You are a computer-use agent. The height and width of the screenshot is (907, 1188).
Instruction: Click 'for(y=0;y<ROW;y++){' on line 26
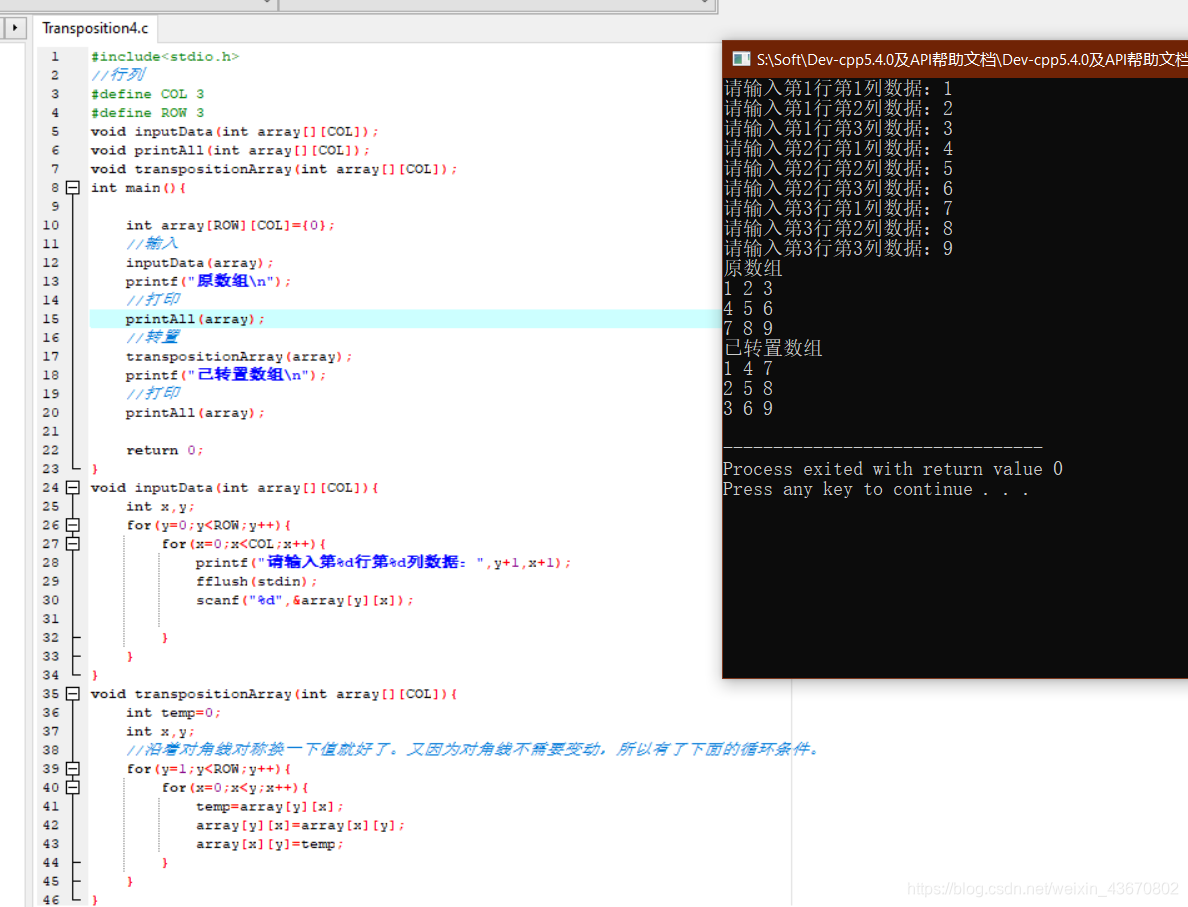208,524
